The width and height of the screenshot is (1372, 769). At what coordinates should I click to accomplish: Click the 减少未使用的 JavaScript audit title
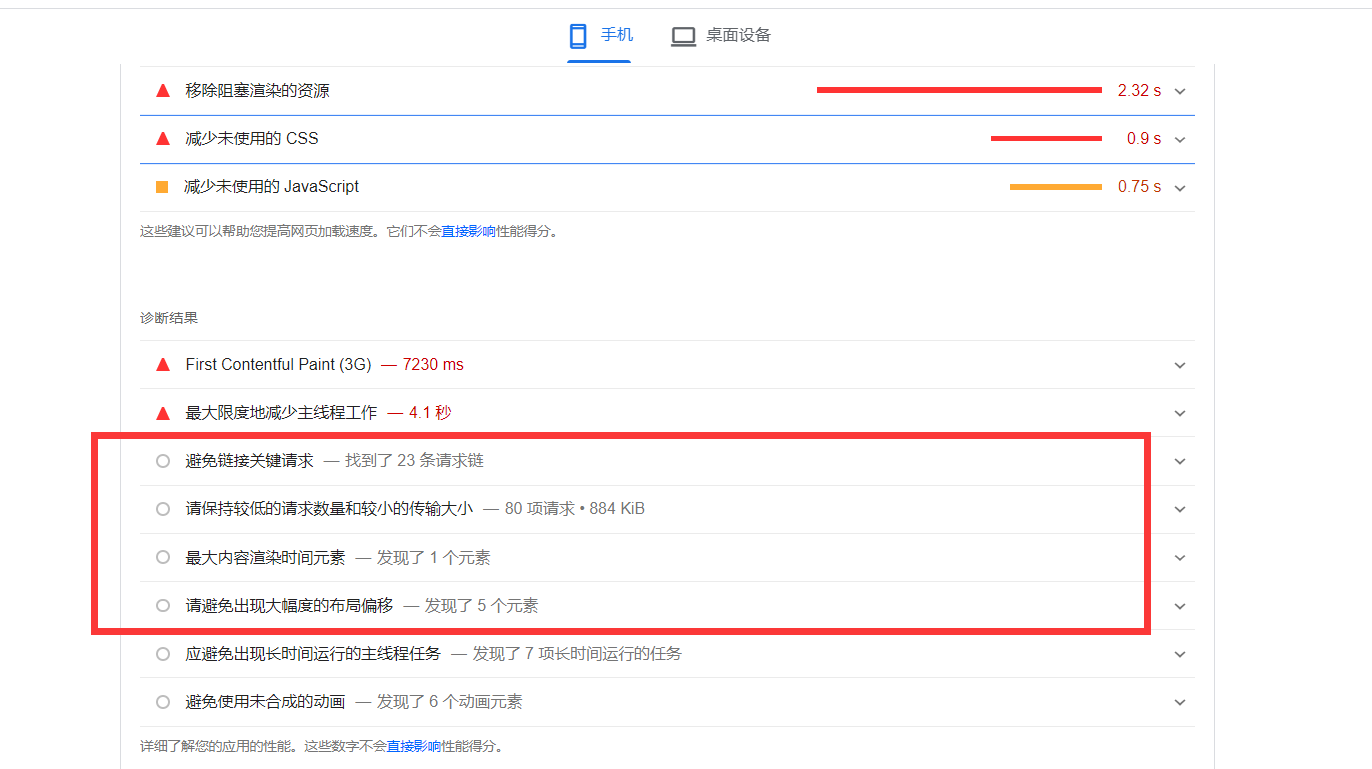tap(272, 187)
